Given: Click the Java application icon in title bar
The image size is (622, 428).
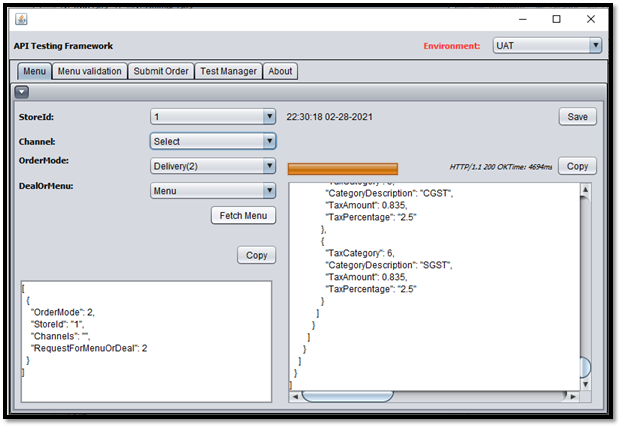Looking at the screenshot, I should pos(21,19).
